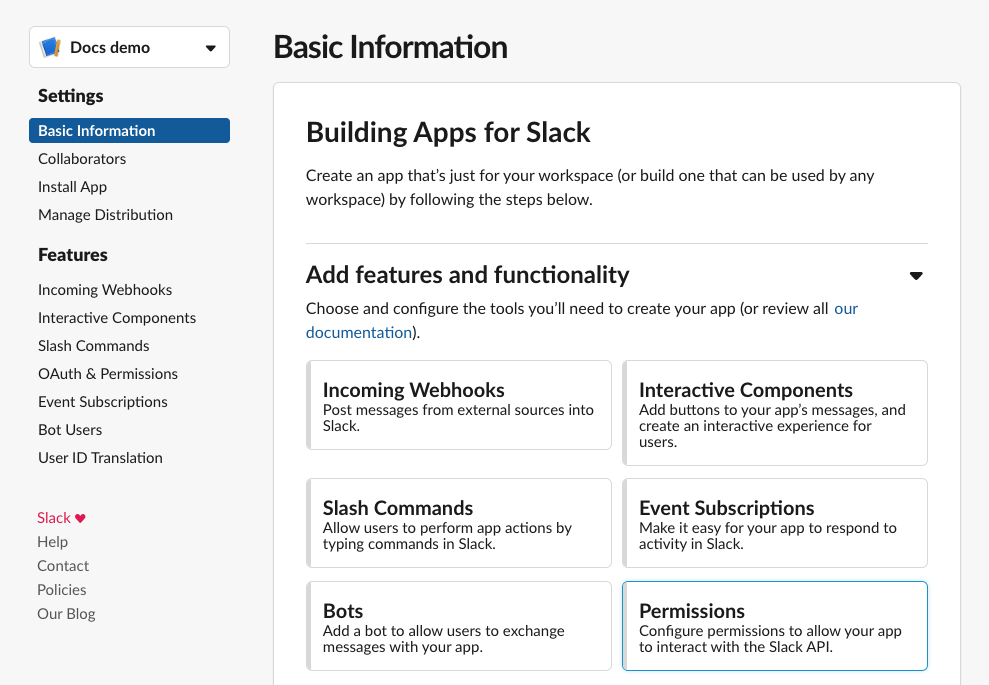Select Slash Commands in the sidebar
This screenshot has width=989, height=685.
93,346
